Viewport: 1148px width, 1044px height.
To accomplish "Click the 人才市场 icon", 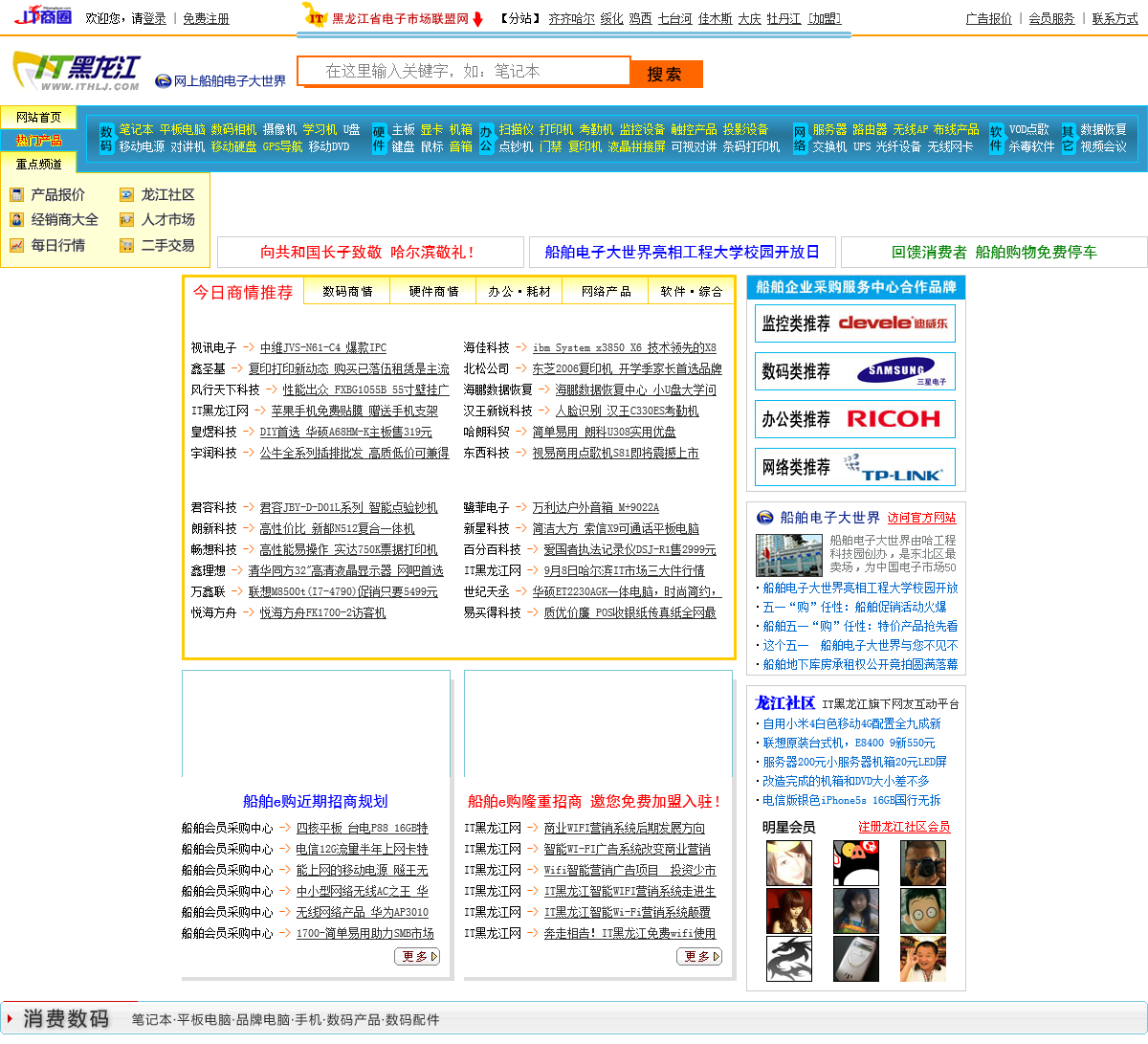I will [x=126, y=220].
